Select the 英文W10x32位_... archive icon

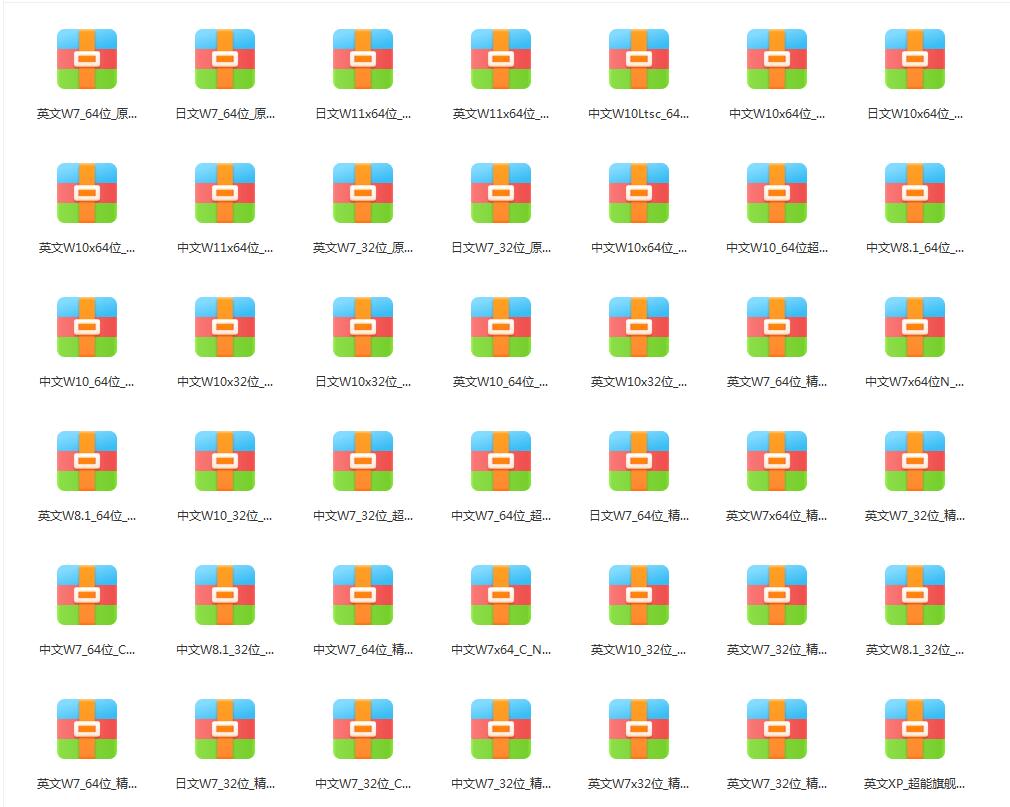(639, 327)
